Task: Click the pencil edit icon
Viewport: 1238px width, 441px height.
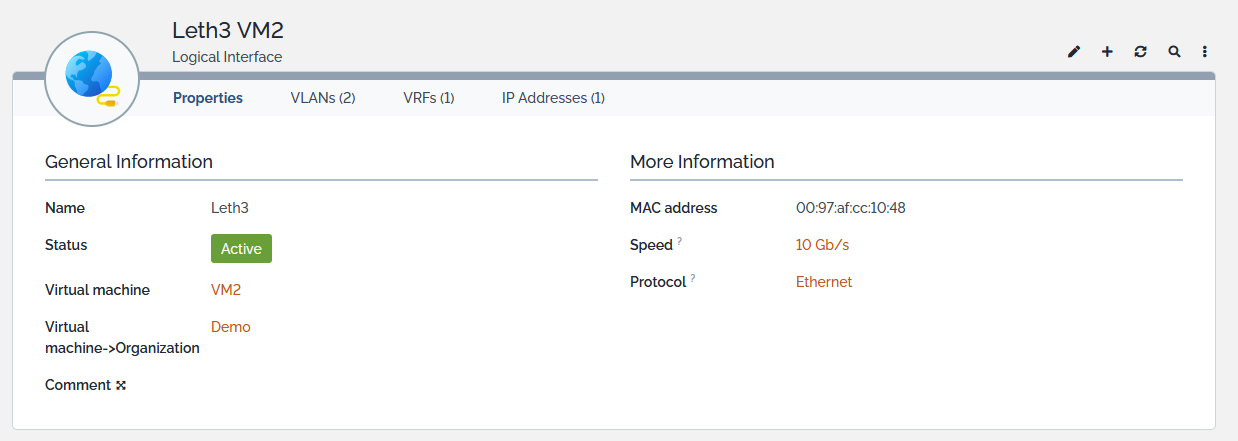Action: click(1074, 51)
